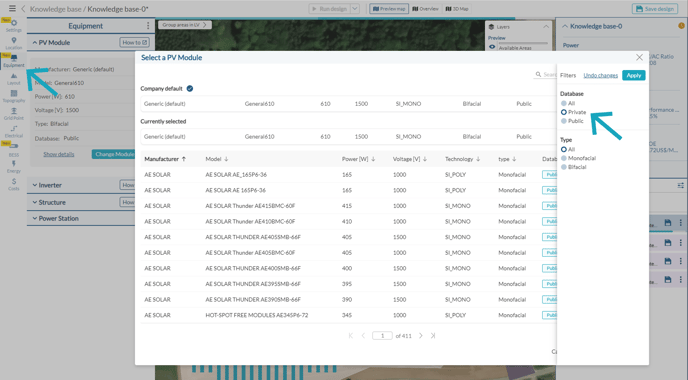Image resolution: width=688 pixels, height=380 pixels.
Task: Go to next page of results
Action: coord(420,336)
